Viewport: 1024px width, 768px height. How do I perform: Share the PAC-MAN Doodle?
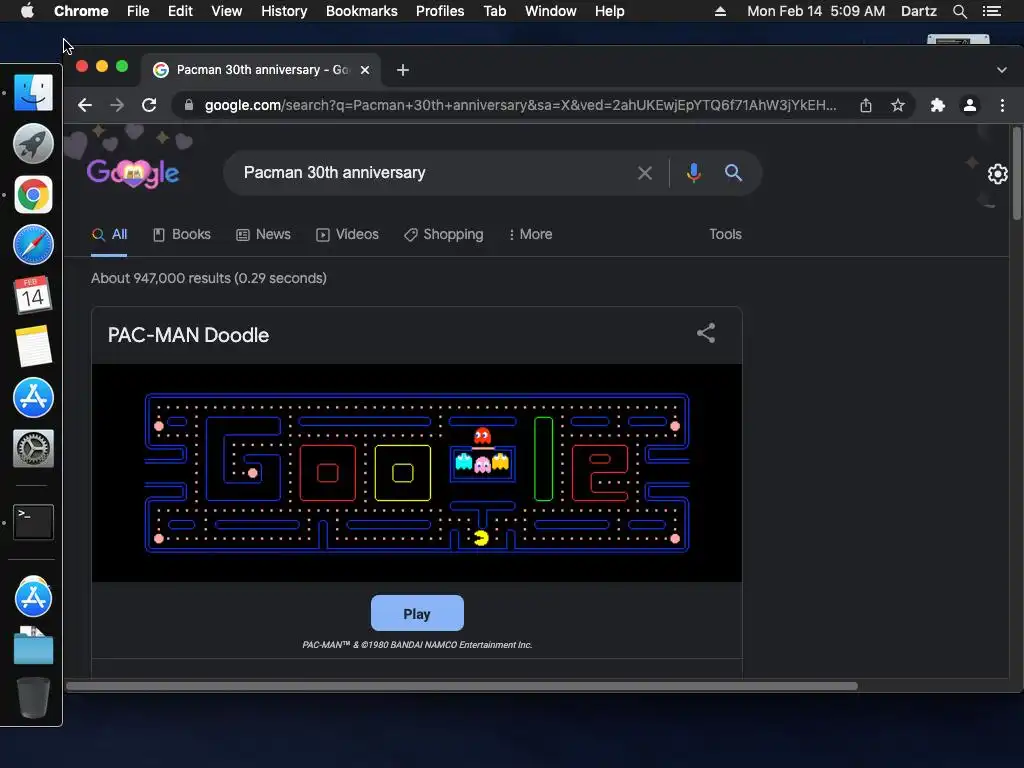706,333
